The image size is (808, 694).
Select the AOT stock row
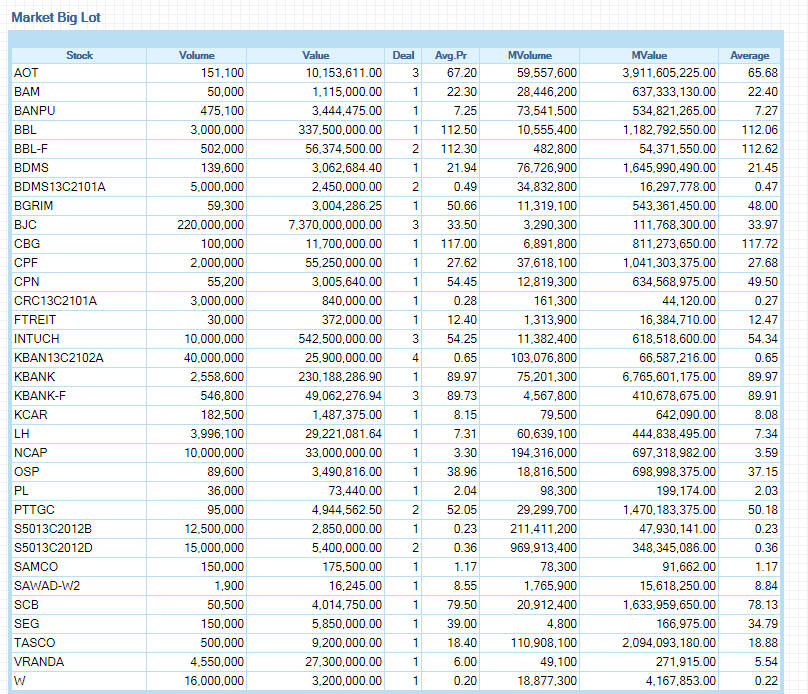(396, 73)
